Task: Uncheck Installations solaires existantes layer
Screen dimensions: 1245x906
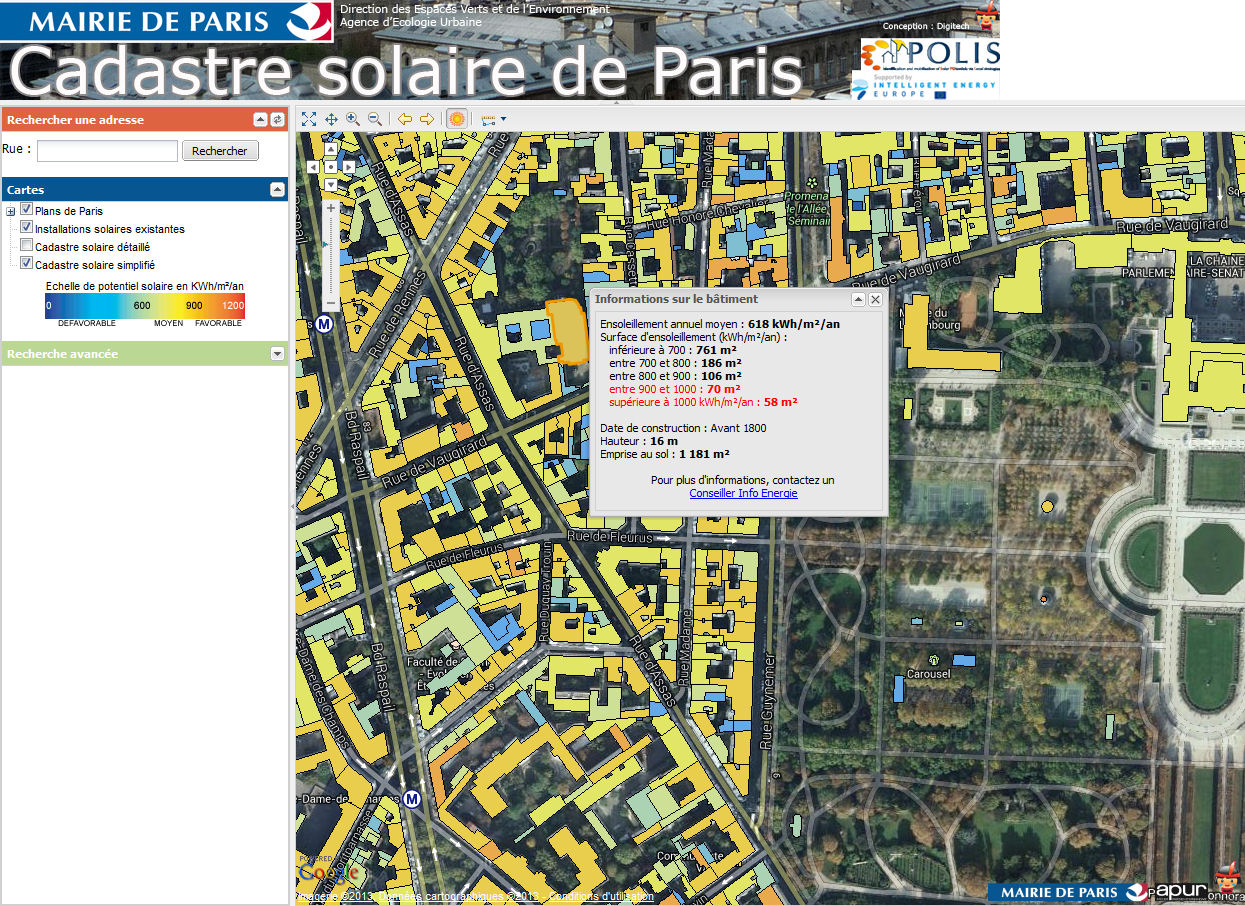Action: 27,228
